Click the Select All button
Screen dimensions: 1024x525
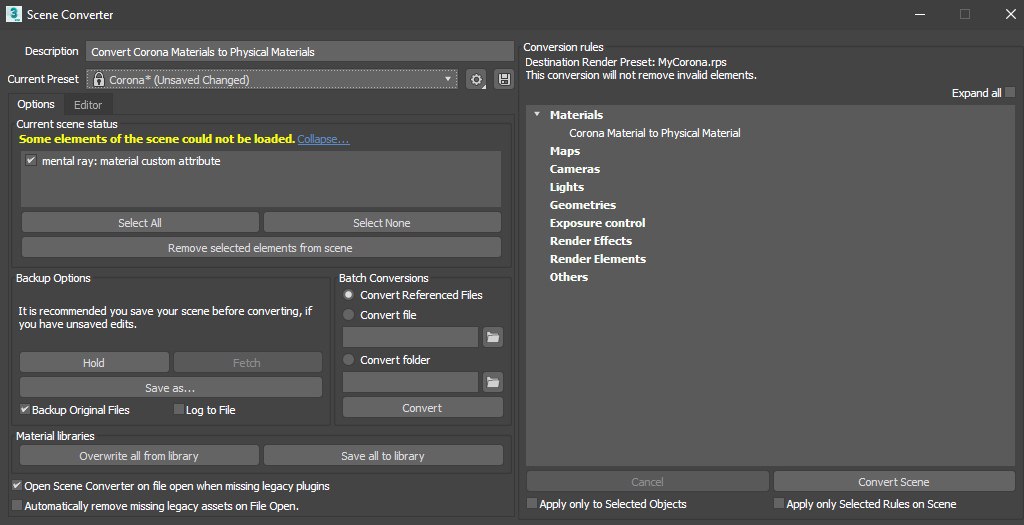coord(140,223)
